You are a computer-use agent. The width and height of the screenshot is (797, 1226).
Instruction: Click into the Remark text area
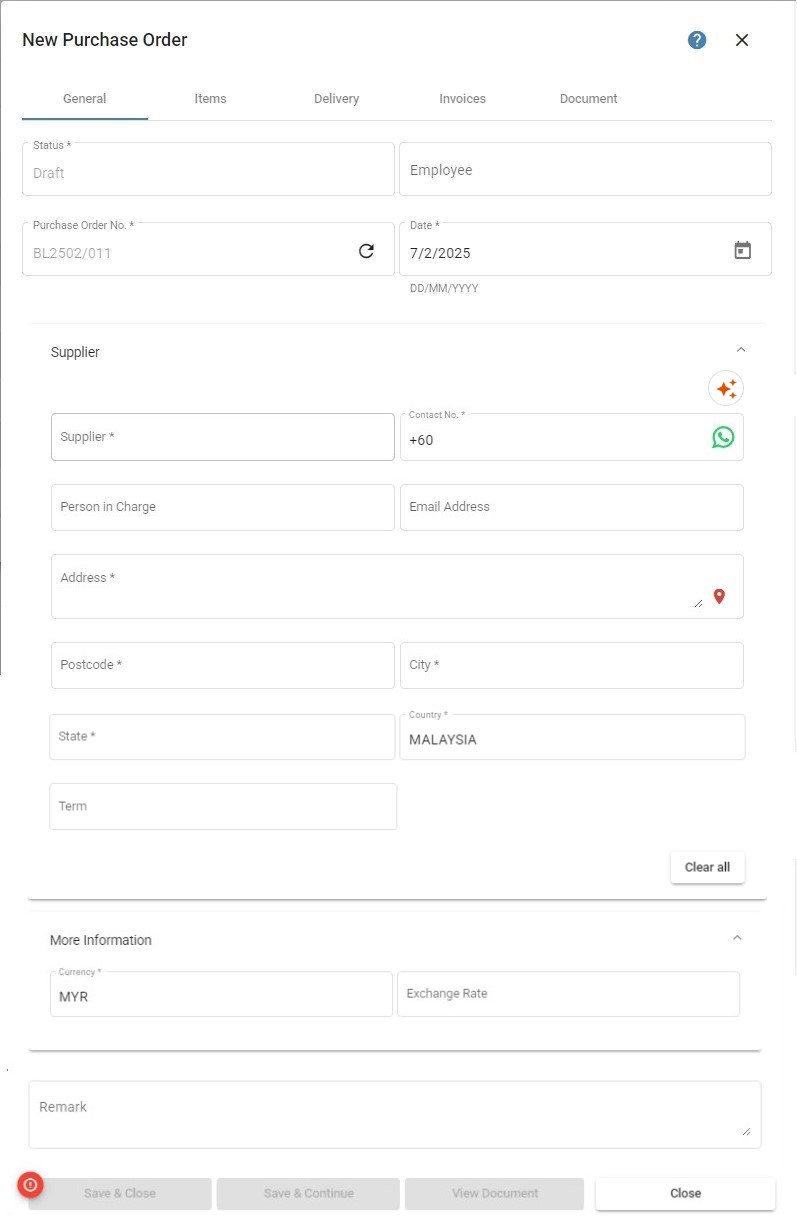click(x=395, y=1114)
